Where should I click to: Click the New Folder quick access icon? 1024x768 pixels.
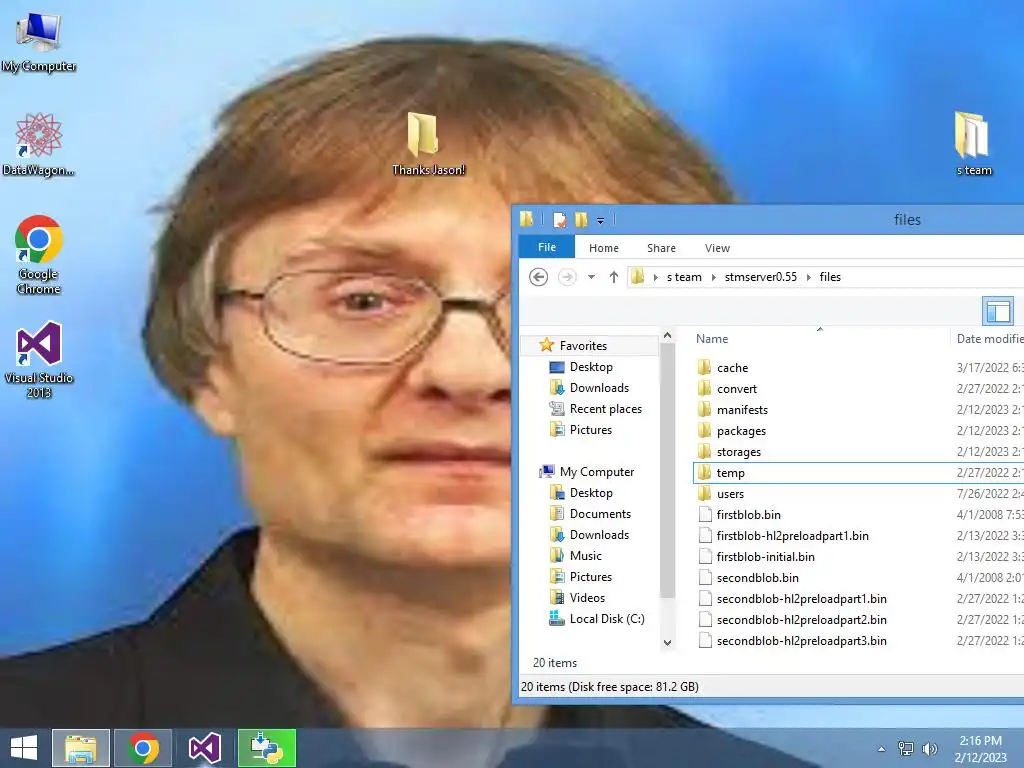click(x=581, y=220)
